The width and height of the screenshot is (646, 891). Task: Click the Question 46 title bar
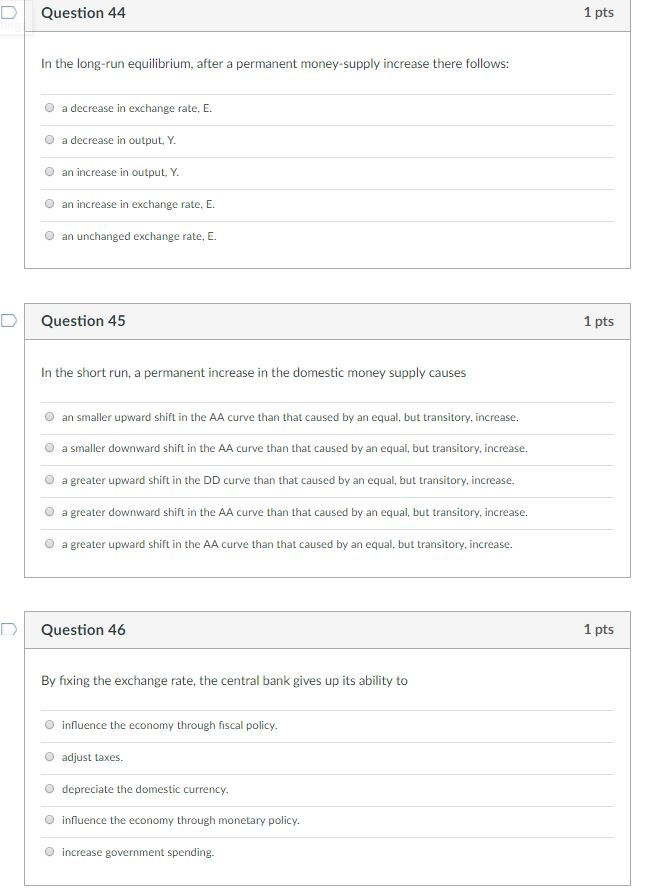click(x=81, y=630)
